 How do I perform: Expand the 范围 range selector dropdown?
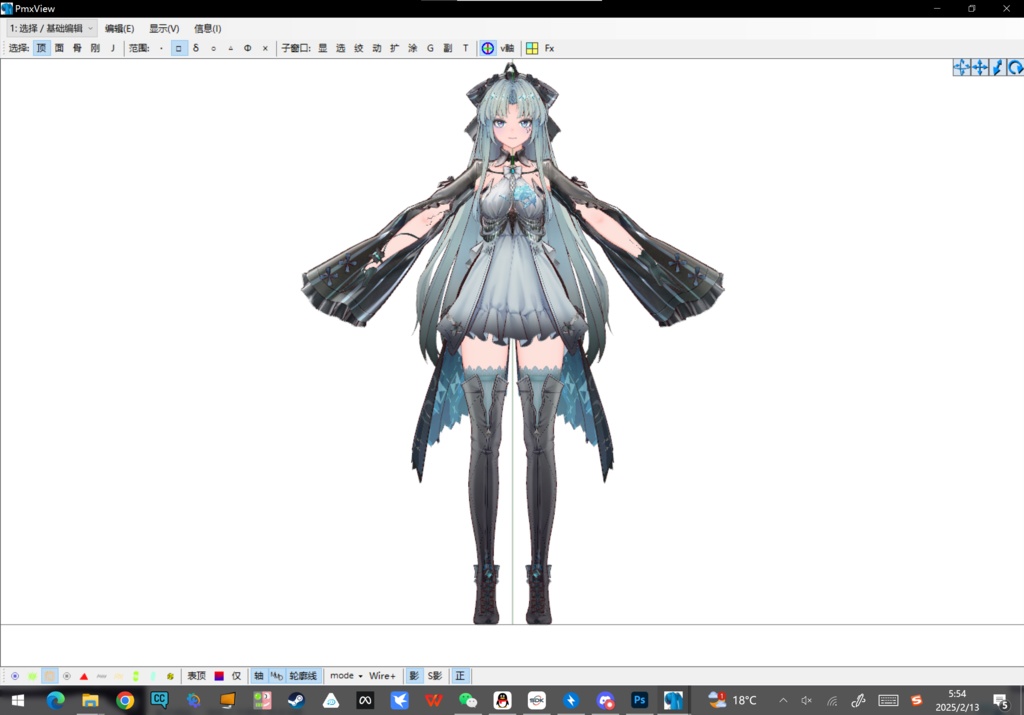click(x=160, y=47)
